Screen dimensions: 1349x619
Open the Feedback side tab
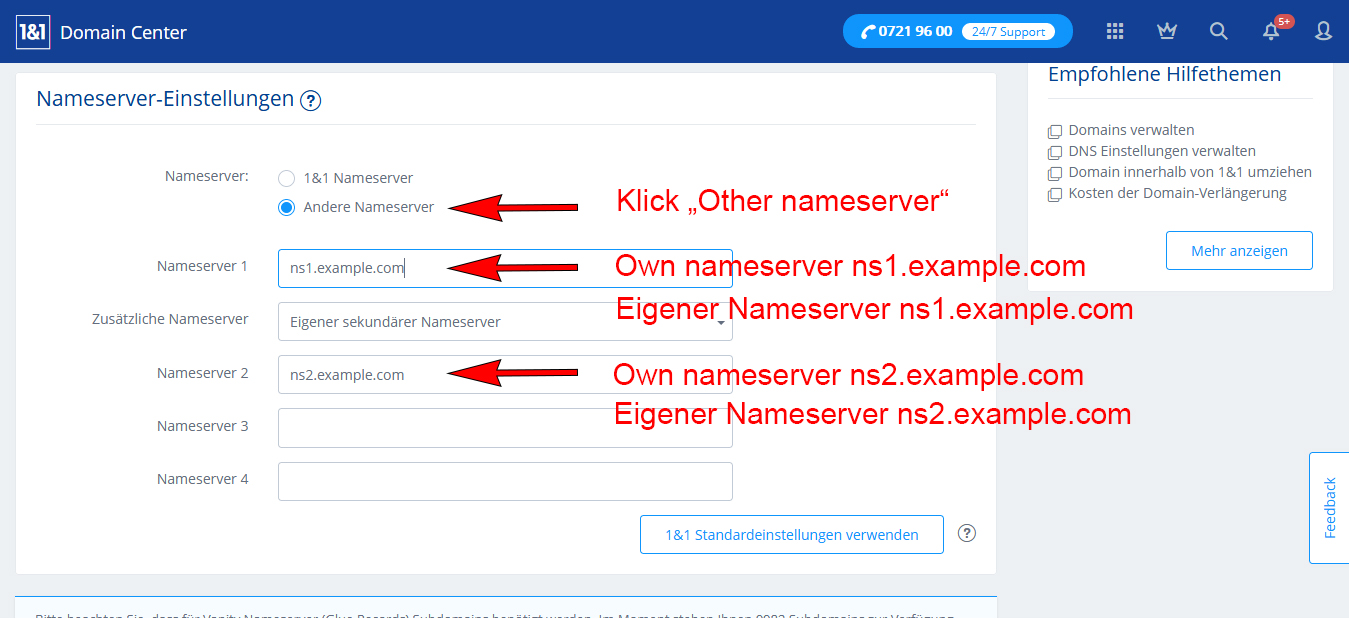(x=1329, y=508)
